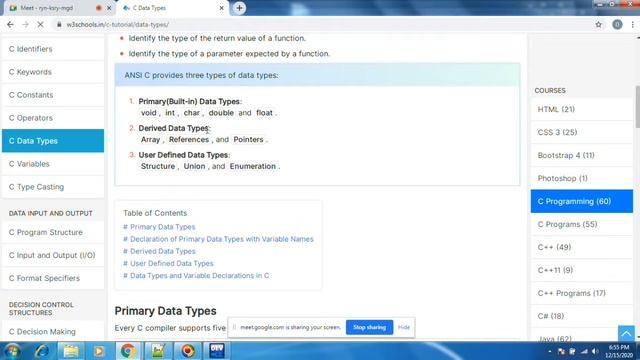Open the C++ (49) course

point(582,247)
